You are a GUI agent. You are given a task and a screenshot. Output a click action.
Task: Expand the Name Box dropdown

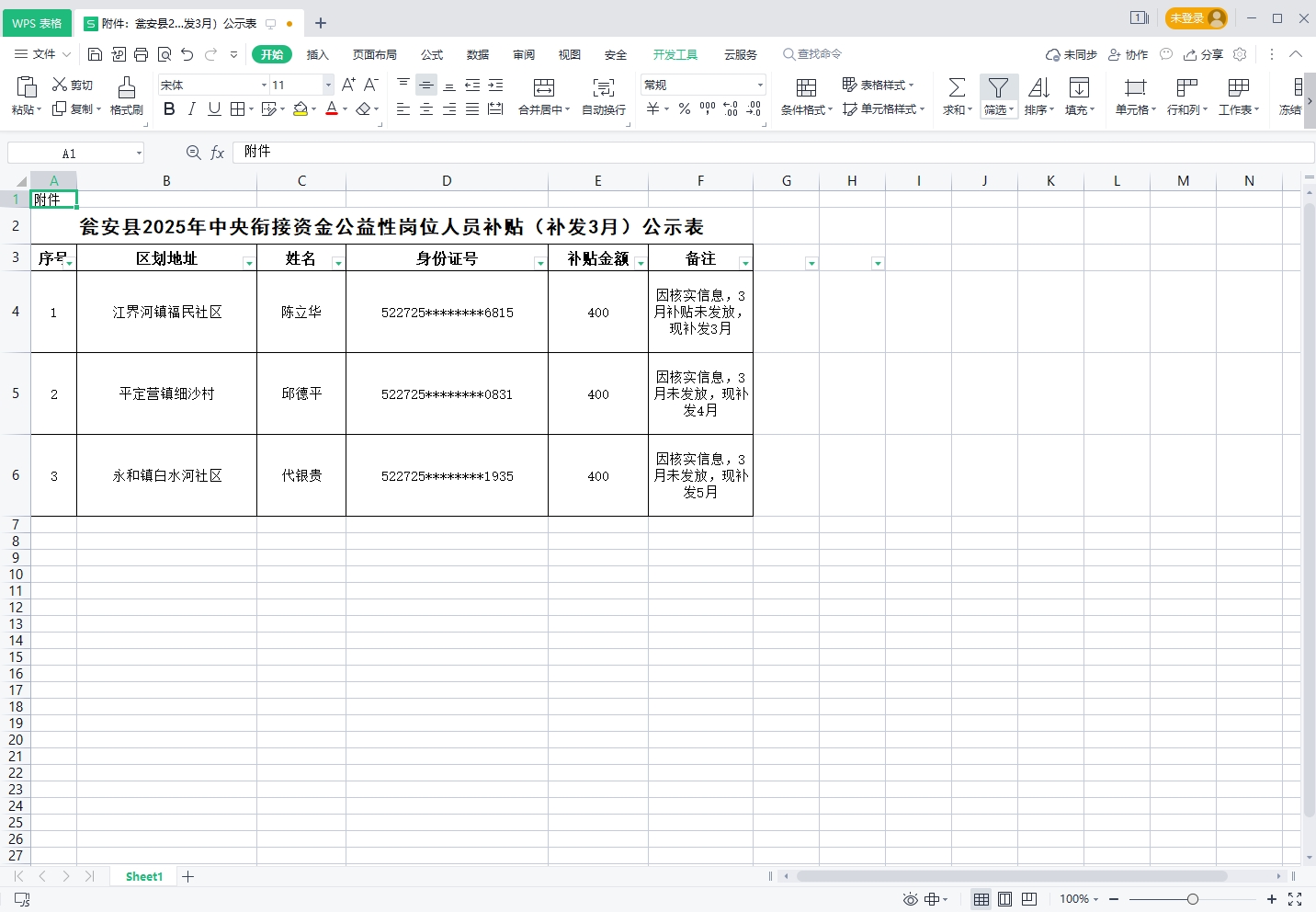(139, 153)
